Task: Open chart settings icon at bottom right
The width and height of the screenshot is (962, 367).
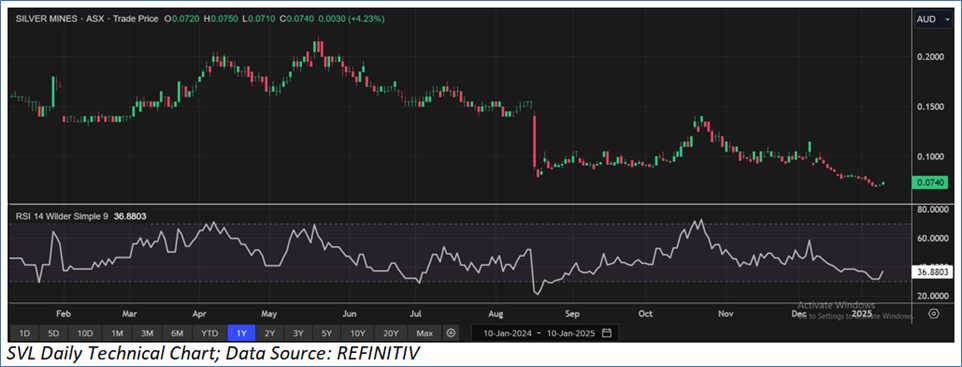Action: click(934, 314)
